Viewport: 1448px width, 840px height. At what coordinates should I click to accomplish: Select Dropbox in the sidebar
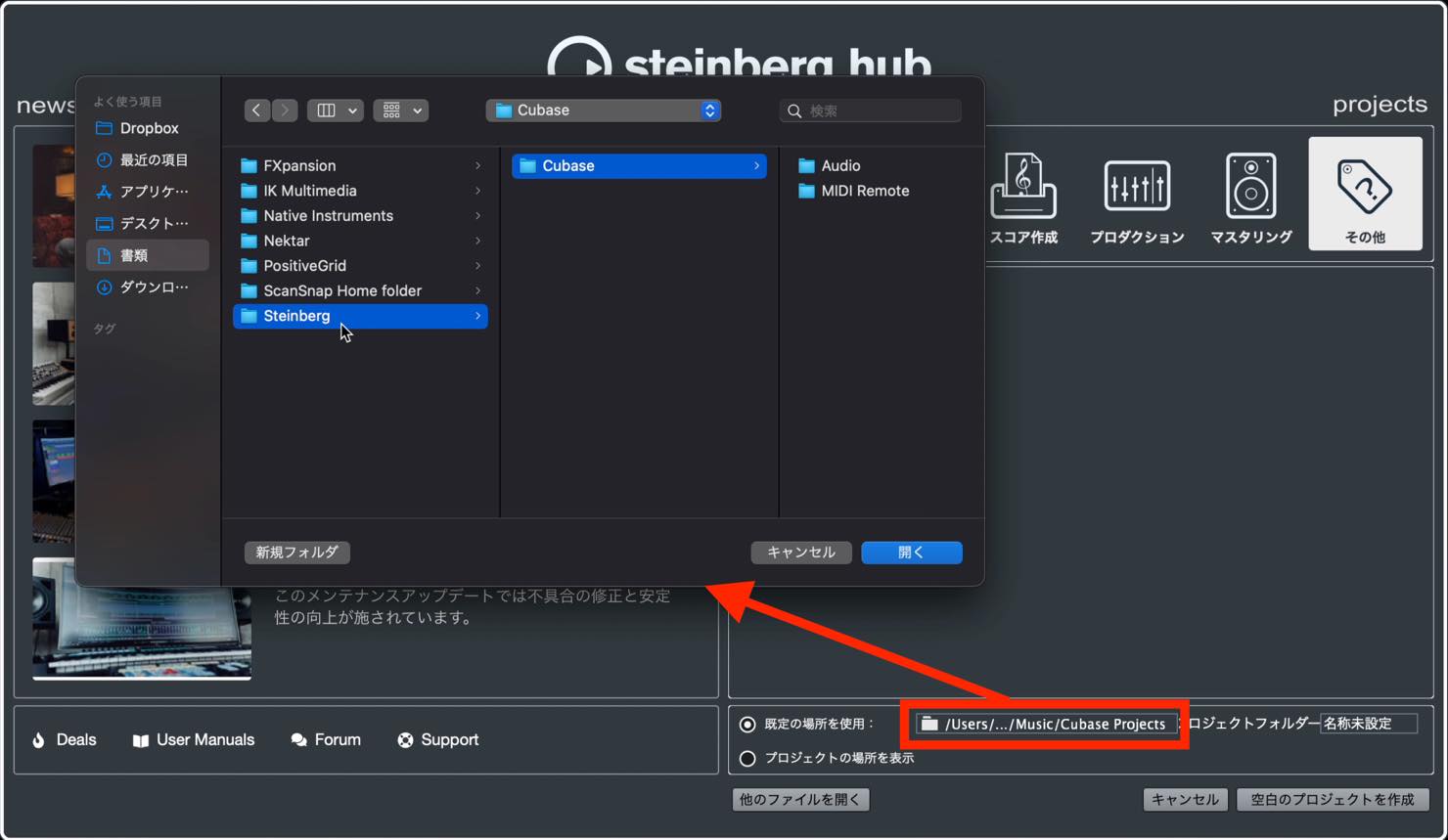coord(148,128)
